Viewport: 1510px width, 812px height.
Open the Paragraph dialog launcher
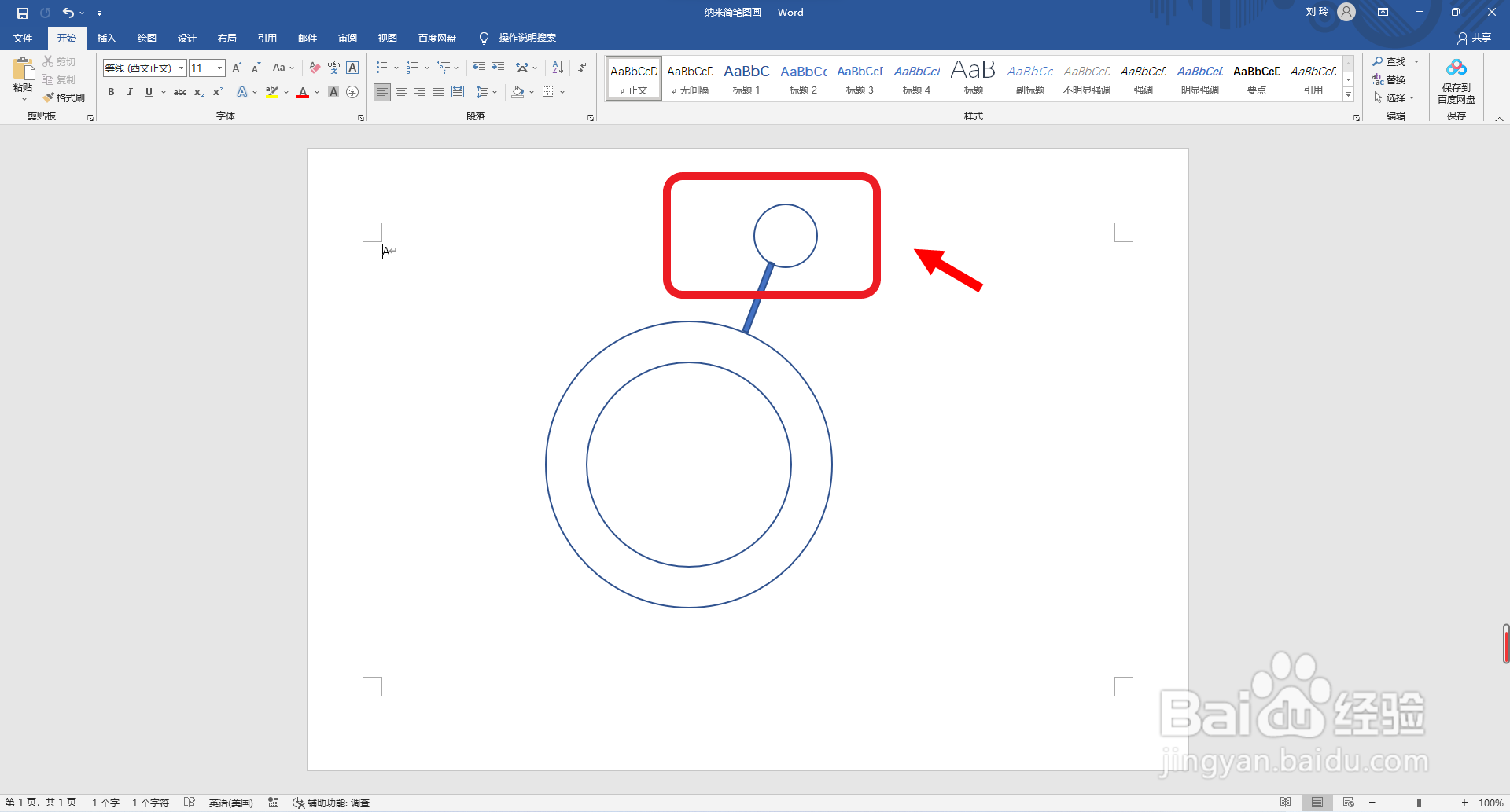pos(591,118)
